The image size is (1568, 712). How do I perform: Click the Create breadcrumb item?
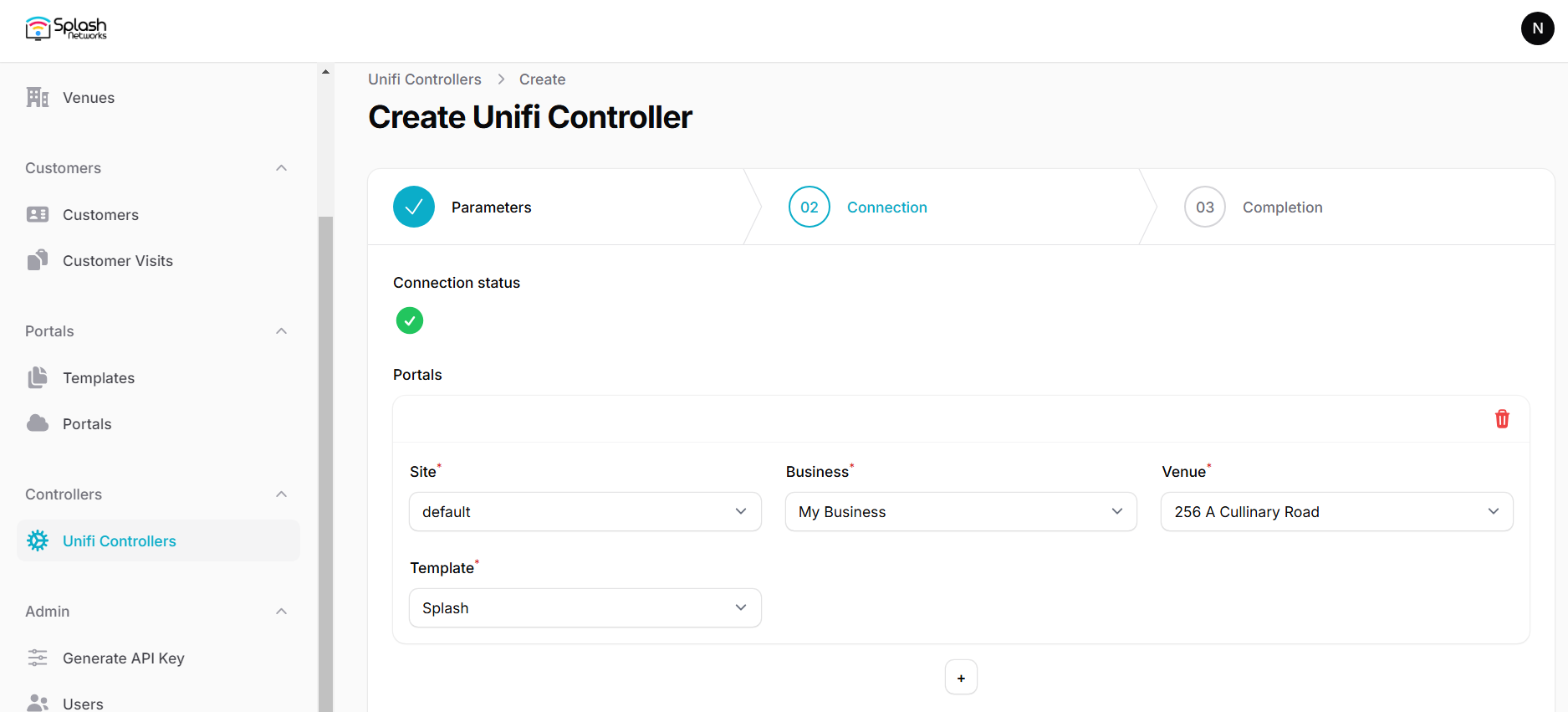click(x=542, y=79)
